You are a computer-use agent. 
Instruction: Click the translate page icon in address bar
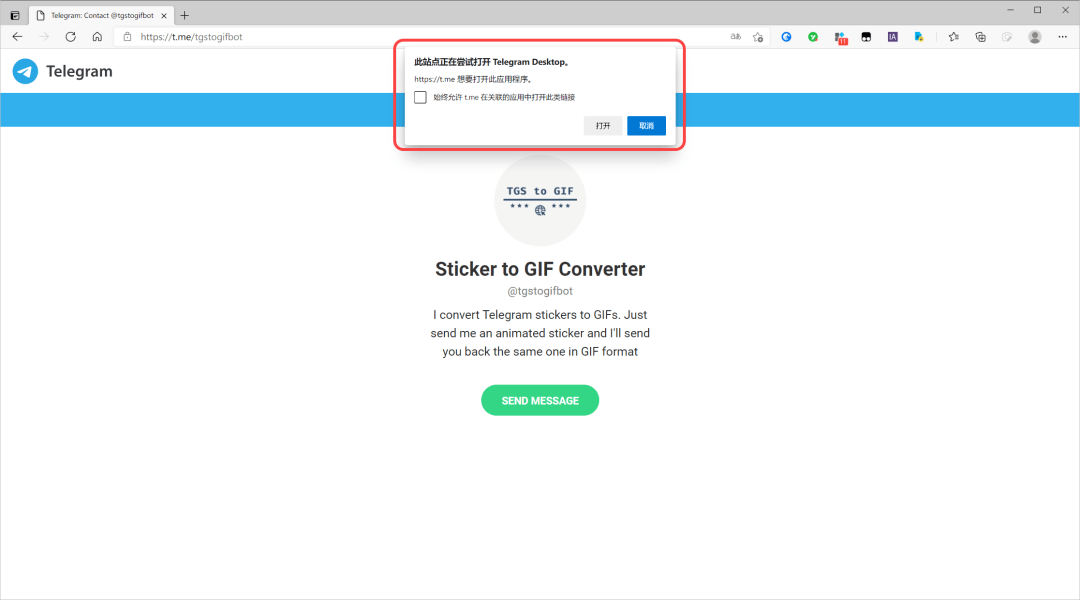[x=736, y=37]
